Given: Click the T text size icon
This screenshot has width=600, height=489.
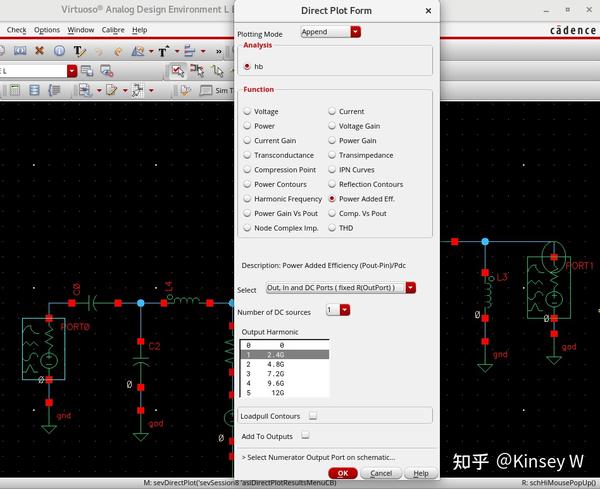Looking at the screenshot, I should (163, 51).
